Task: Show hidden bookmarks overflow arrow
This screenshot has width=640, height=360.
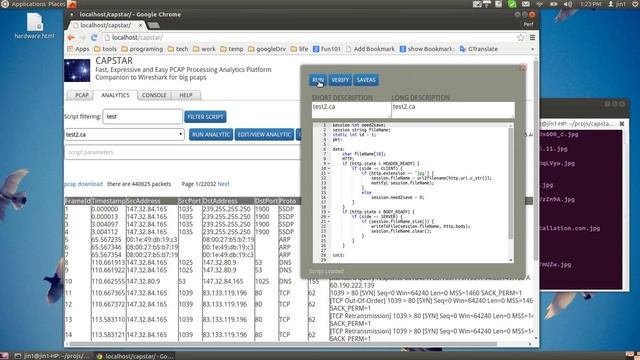Action: pyautogui.click(x=532, y=49)
